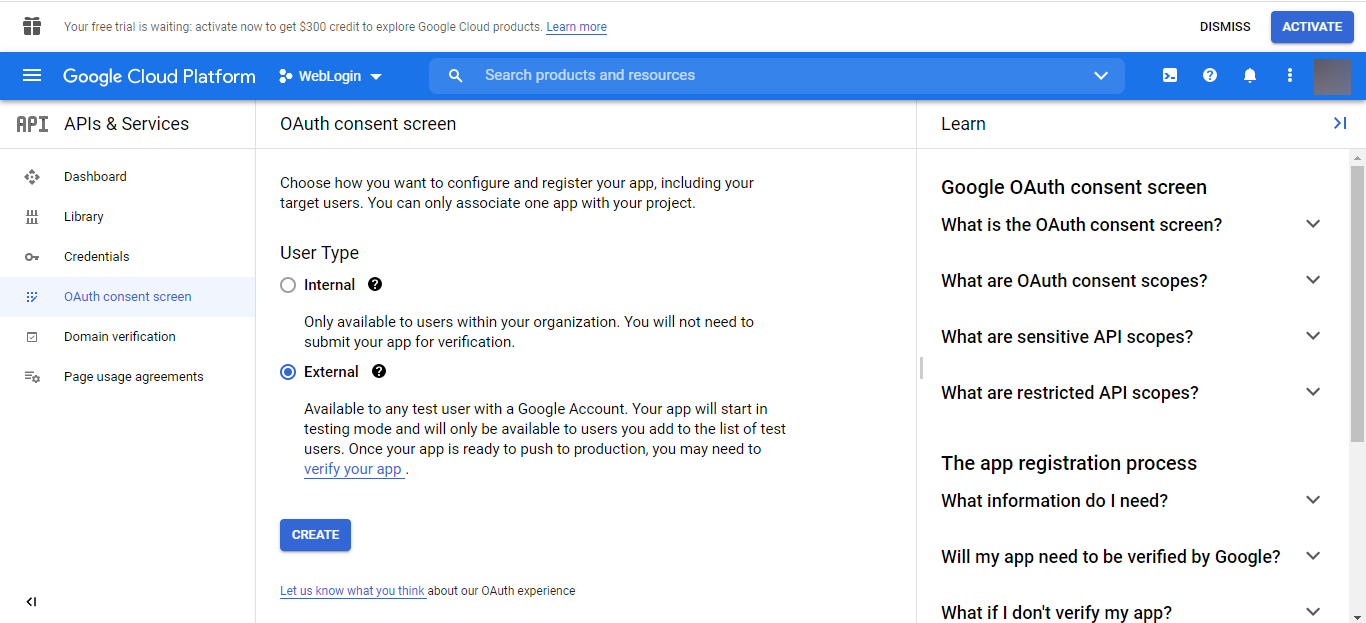Open the main hamburger navigation menu
1366x623 pixels.
32,76
